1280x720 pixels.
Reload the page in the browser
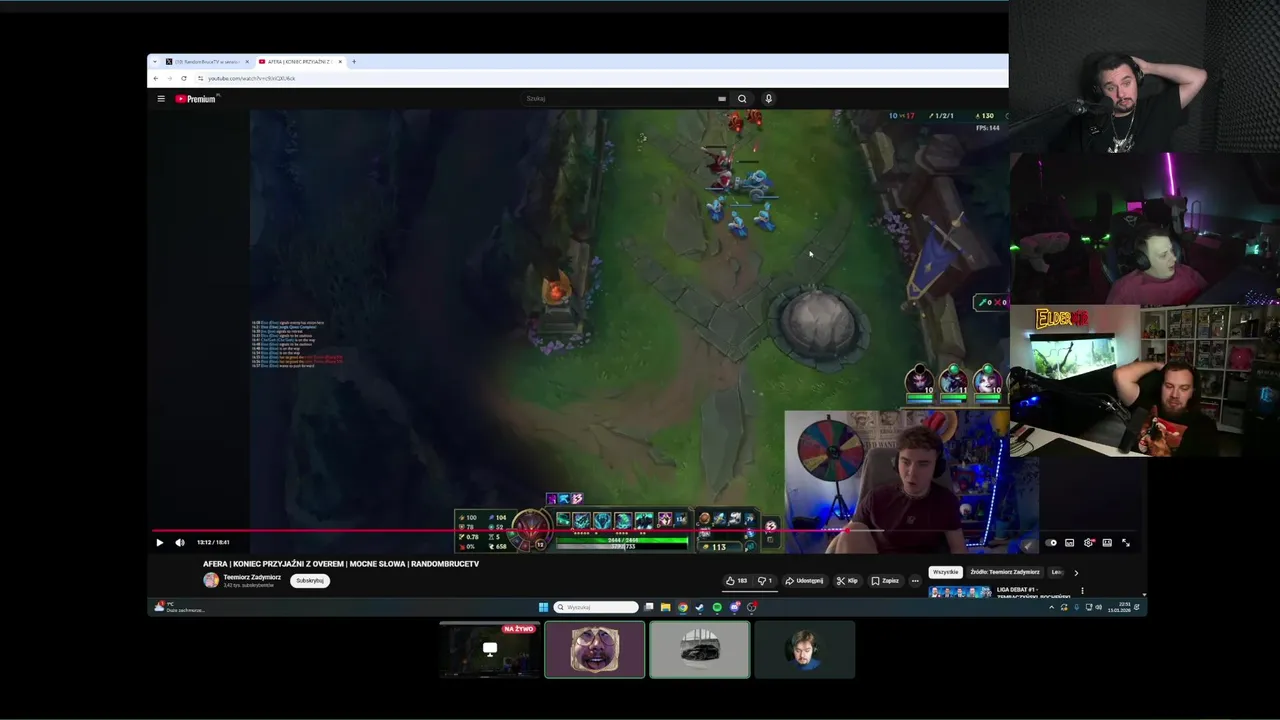click(183, 78)
